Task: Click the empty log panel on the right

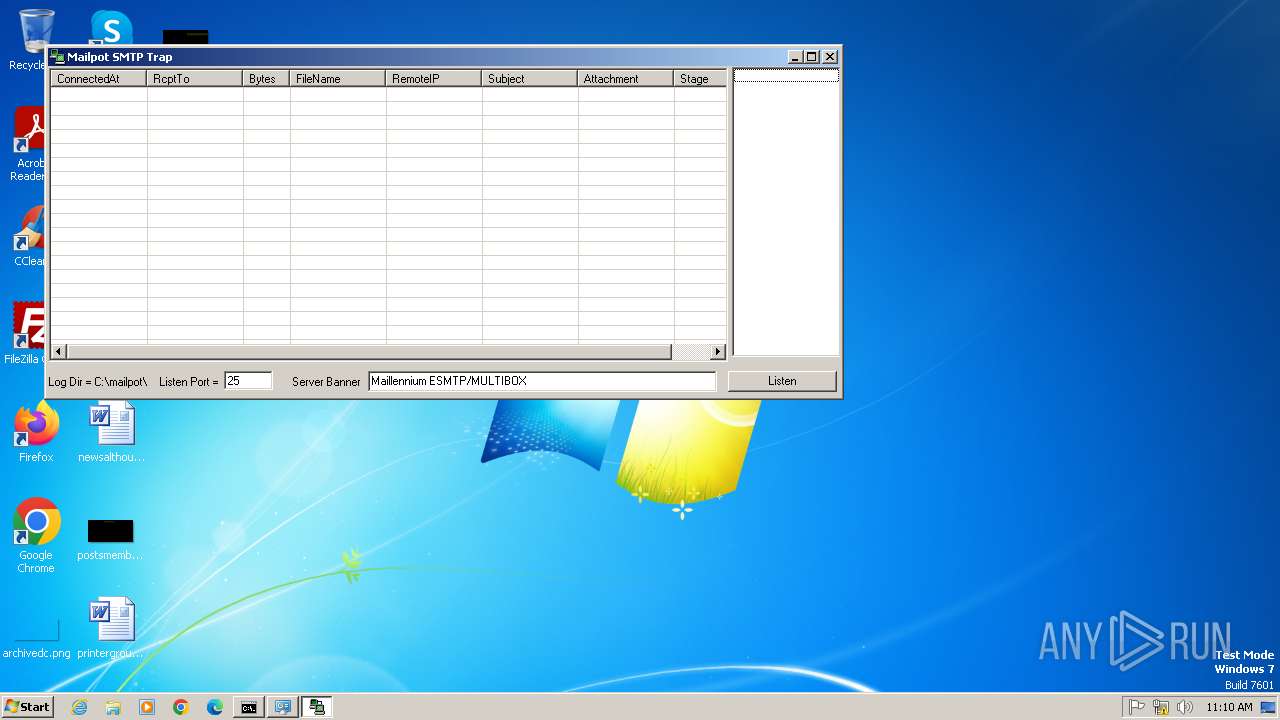Action: (786, 212)
